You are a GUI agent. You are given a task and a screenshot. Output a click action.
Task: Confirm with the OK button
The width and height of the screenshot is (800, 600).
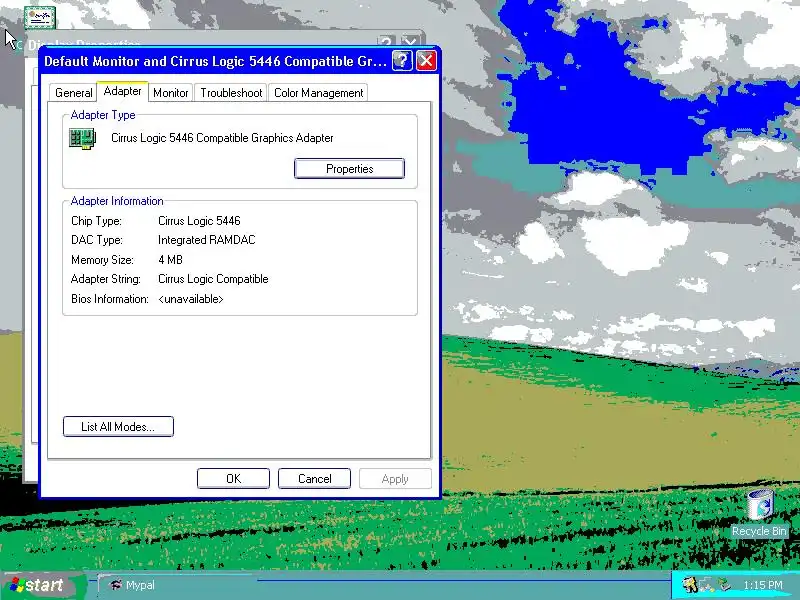pyautogui.click(x=233, y=479)
